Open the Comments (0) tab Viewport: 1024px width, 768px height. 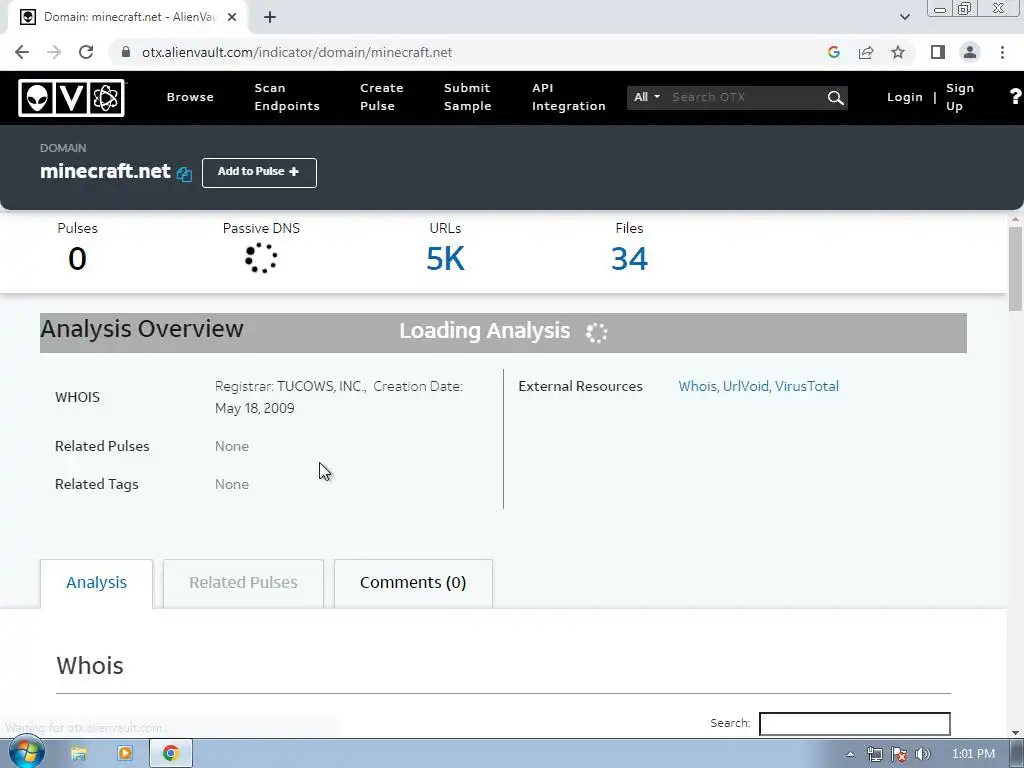413,583
